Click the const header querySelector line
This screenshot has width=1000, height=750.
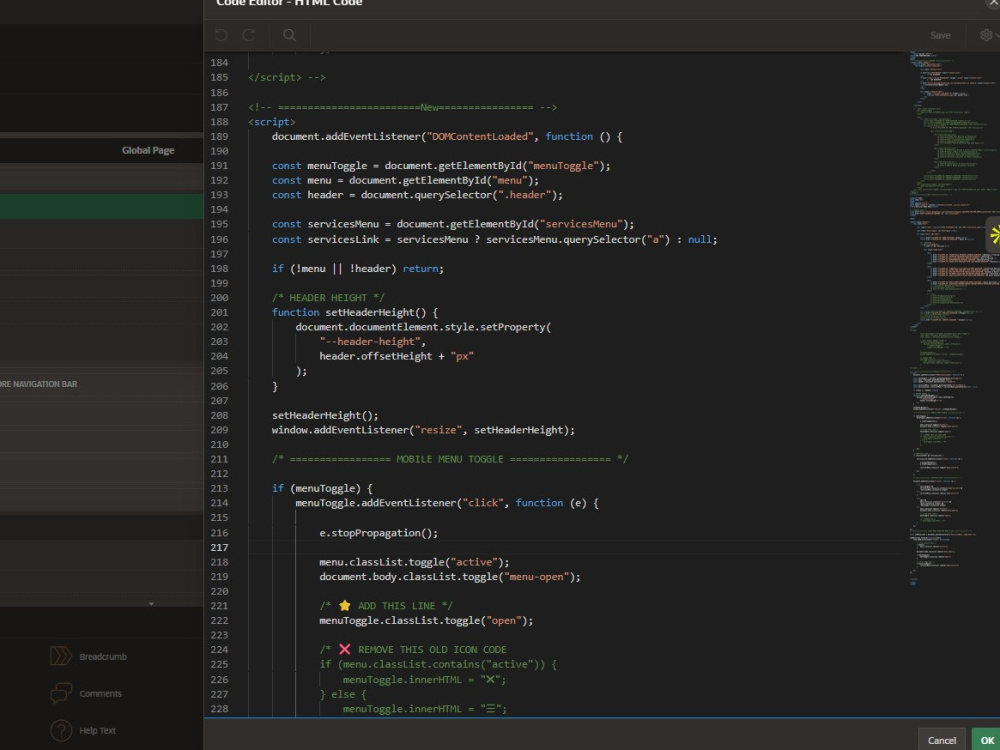[417, 195]
